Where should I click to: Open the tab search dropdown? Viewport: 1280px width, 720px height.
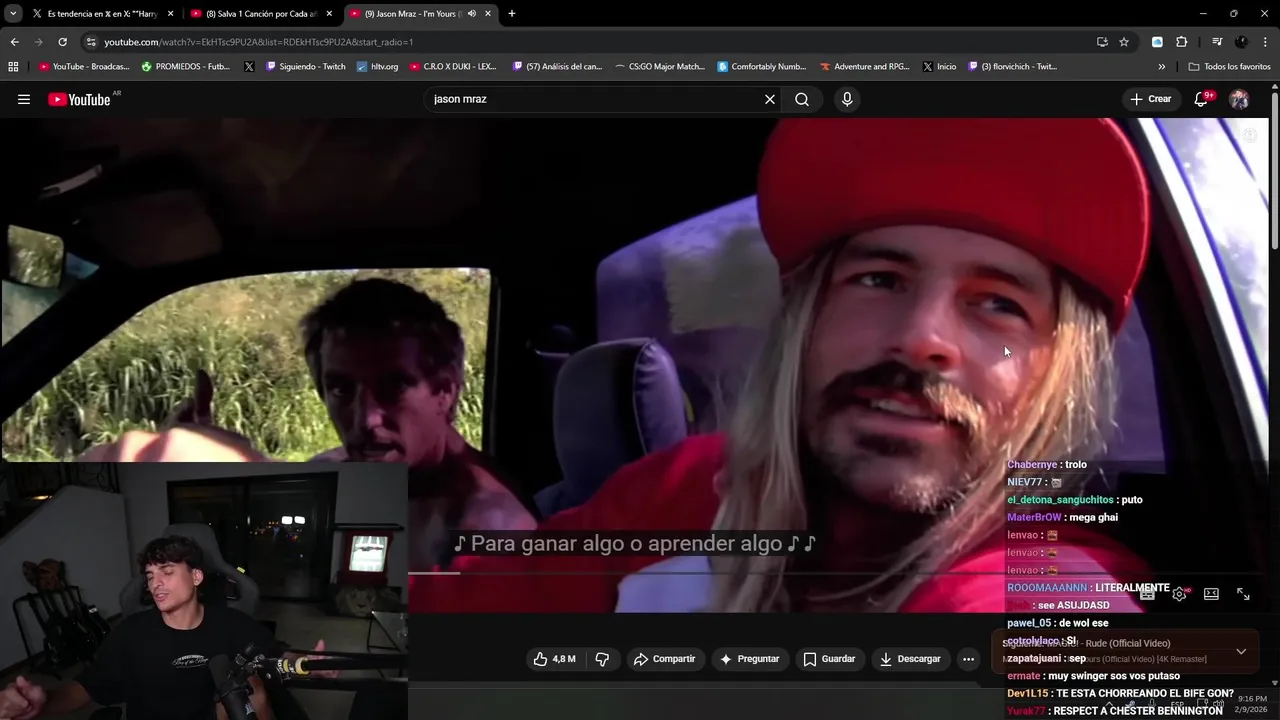13,14
